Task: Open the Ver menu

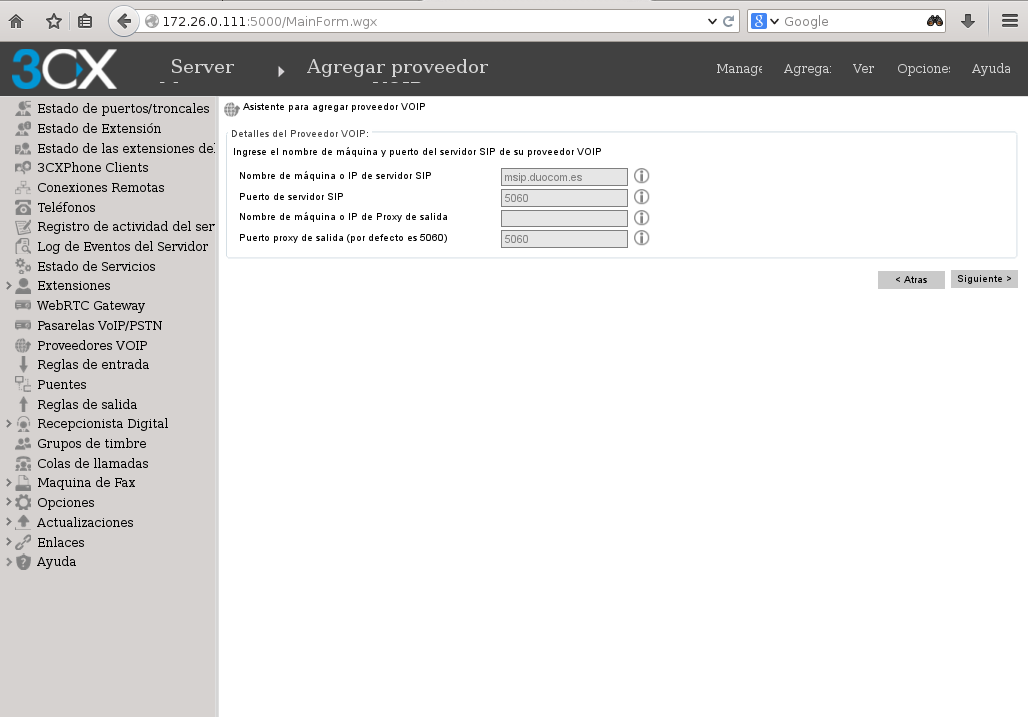Action: coord(863,69)
